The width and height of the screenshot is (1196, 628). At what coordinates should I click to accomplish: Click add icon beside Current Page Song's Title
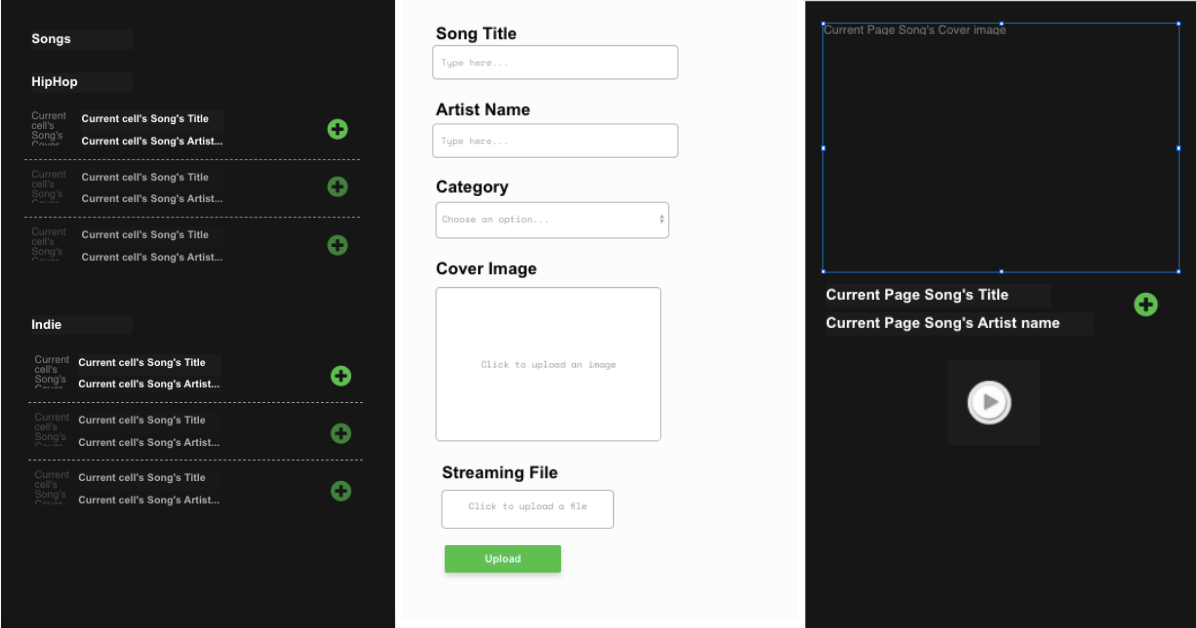point(1146,304)
